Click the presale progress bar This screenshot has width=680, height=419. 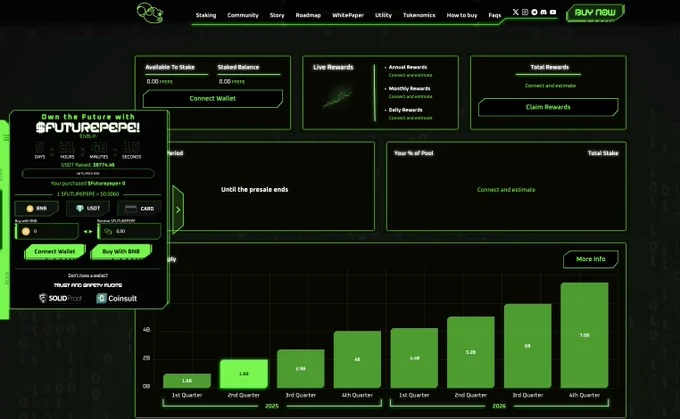88,173
